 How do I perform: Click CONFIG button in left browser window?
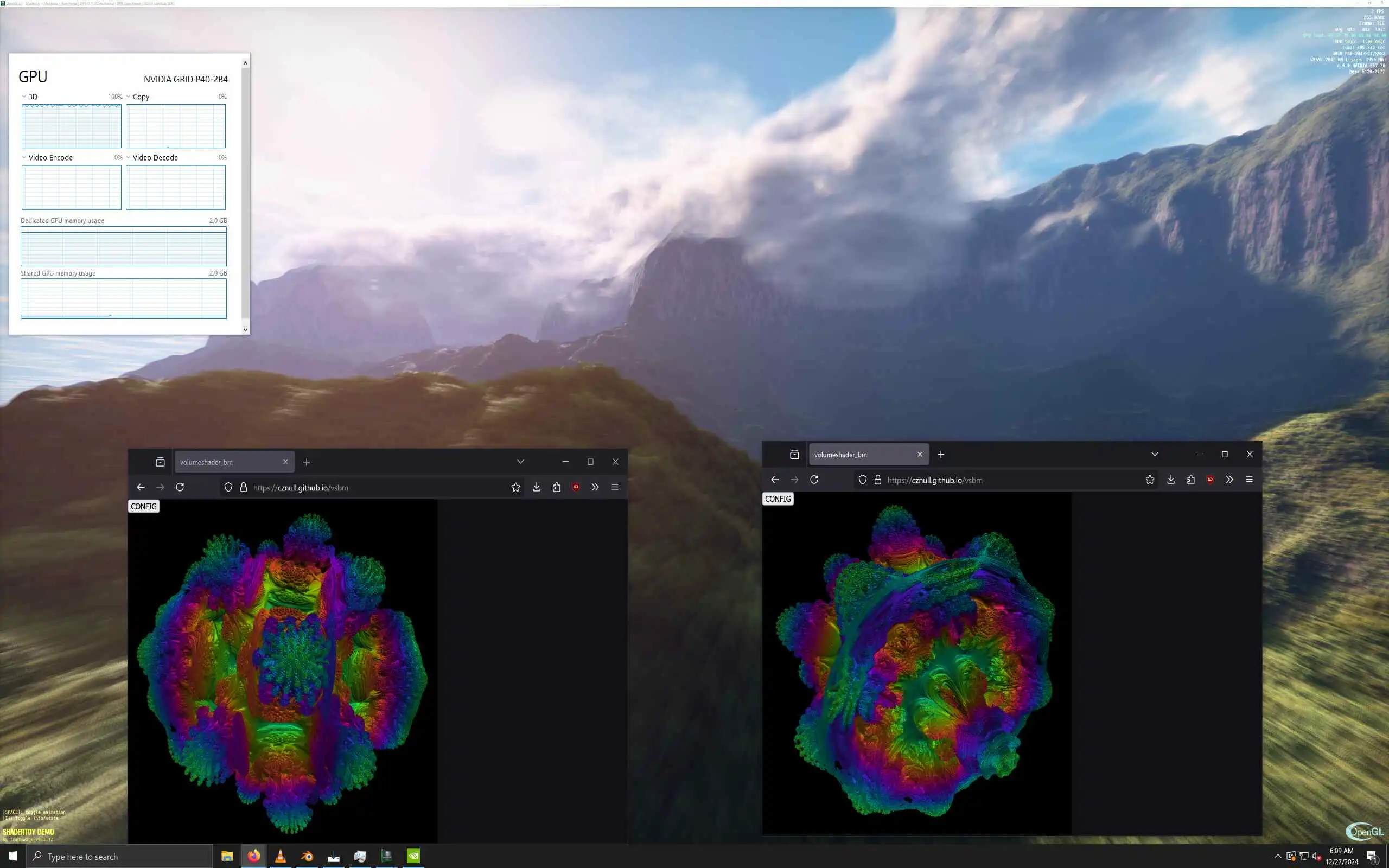(143, 506)
